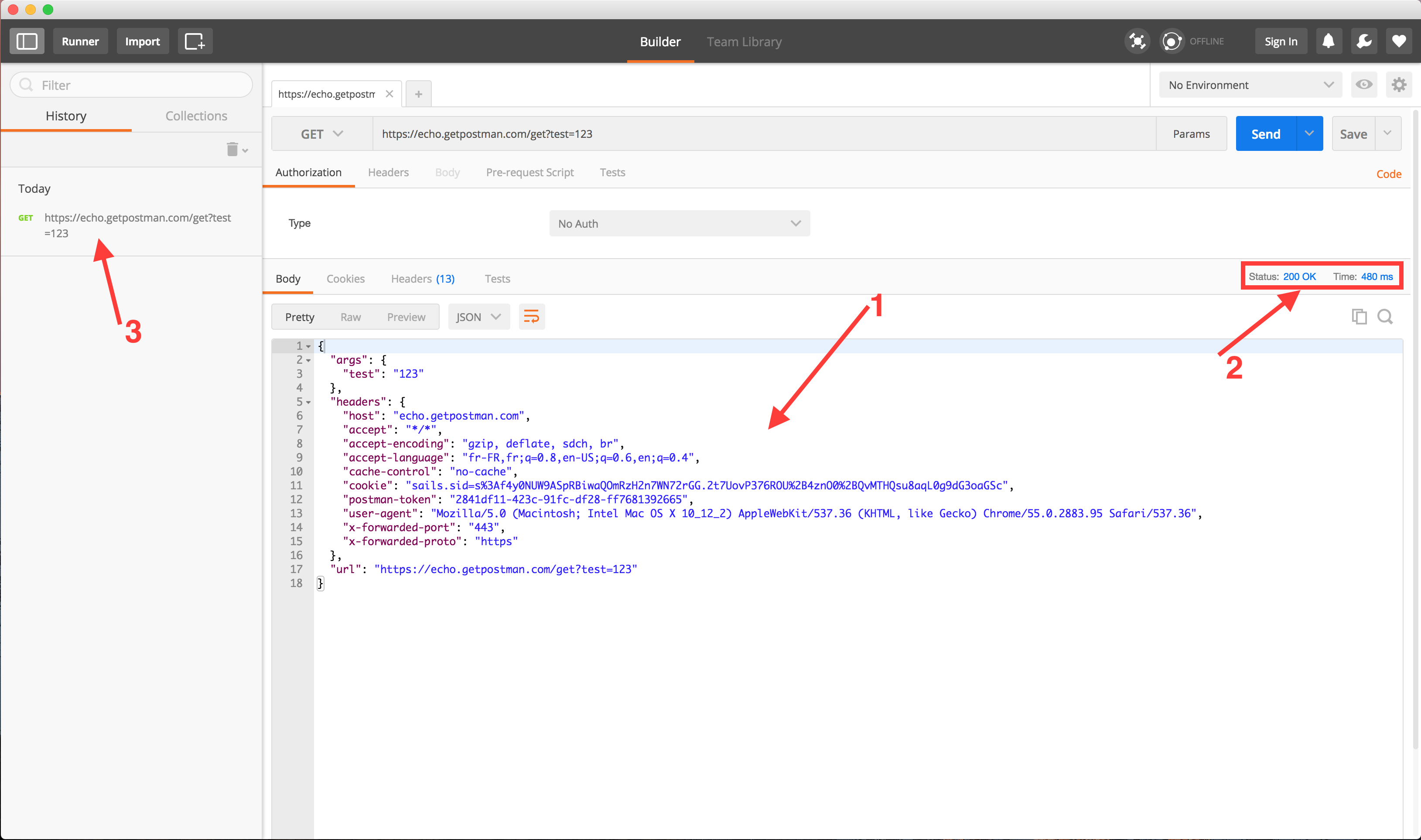Select Pretty response view

[x=299, y=317]
